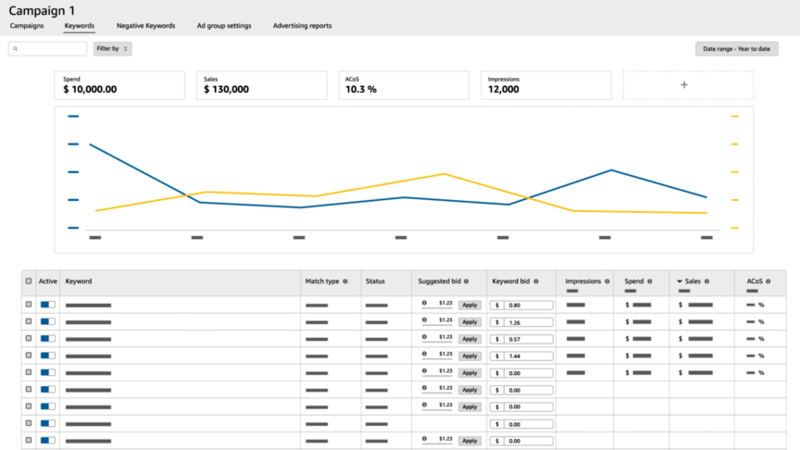
Task: Open the Date range - Year to date selector
Action: 736,48
